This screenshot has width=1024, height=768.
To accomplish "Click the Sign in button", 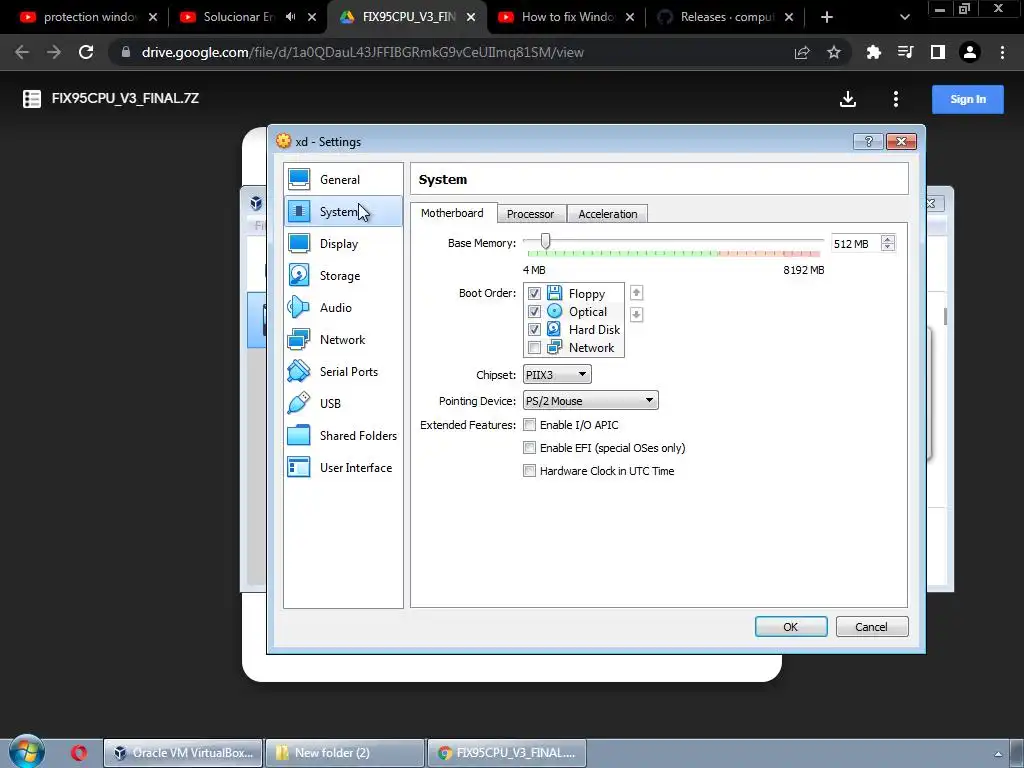I will 967,99.
